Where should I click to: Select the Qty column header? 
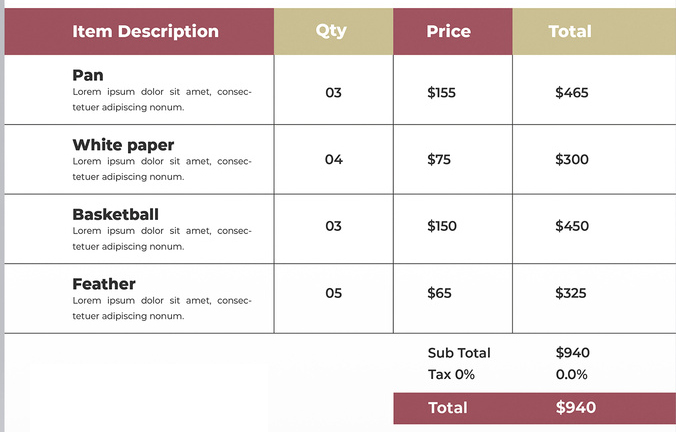point(331,30)
